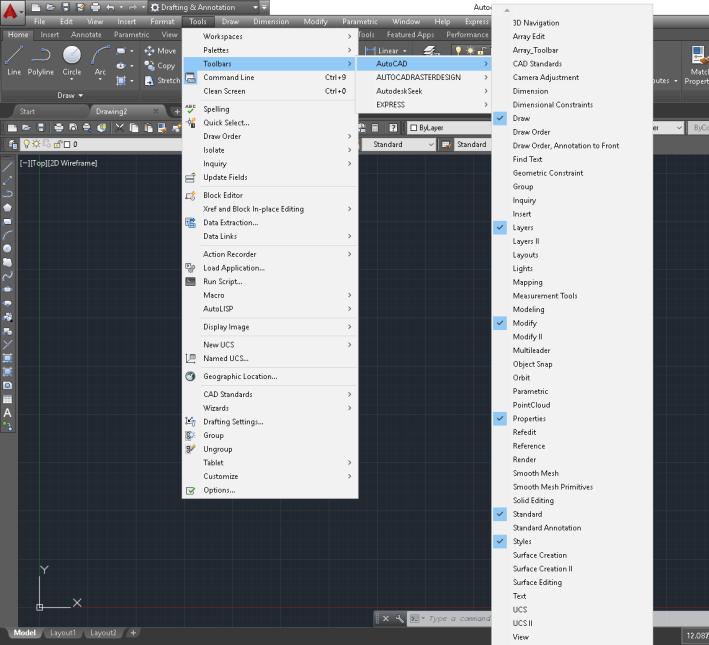Screen dimensions: 709x645
Task: Click the Move tool icon
Action: click(149, 51)
